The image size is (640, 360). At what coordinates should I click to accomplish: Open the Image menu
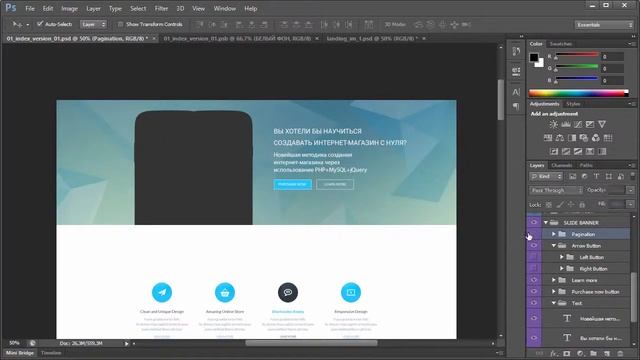point(69,8)
